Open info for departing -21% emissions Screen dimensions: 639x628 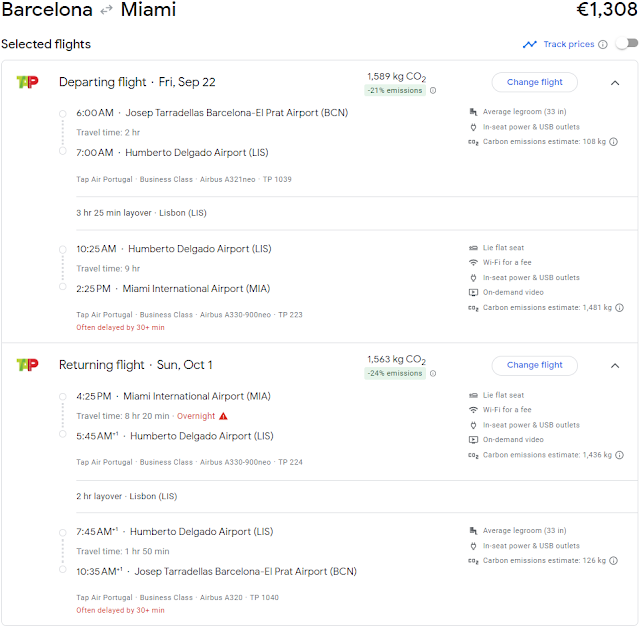pos(433,91)
